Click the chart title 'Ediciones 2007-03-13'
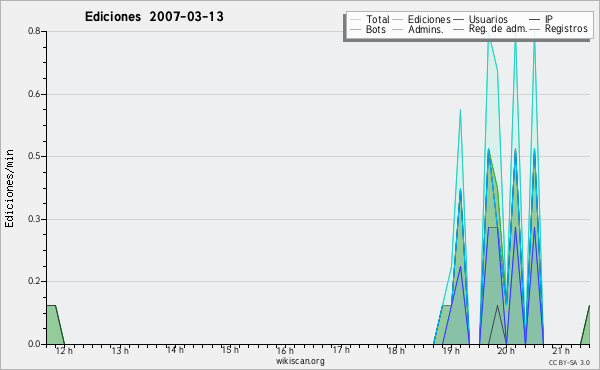This screenshot has height=370, width=600. point(154,17)
